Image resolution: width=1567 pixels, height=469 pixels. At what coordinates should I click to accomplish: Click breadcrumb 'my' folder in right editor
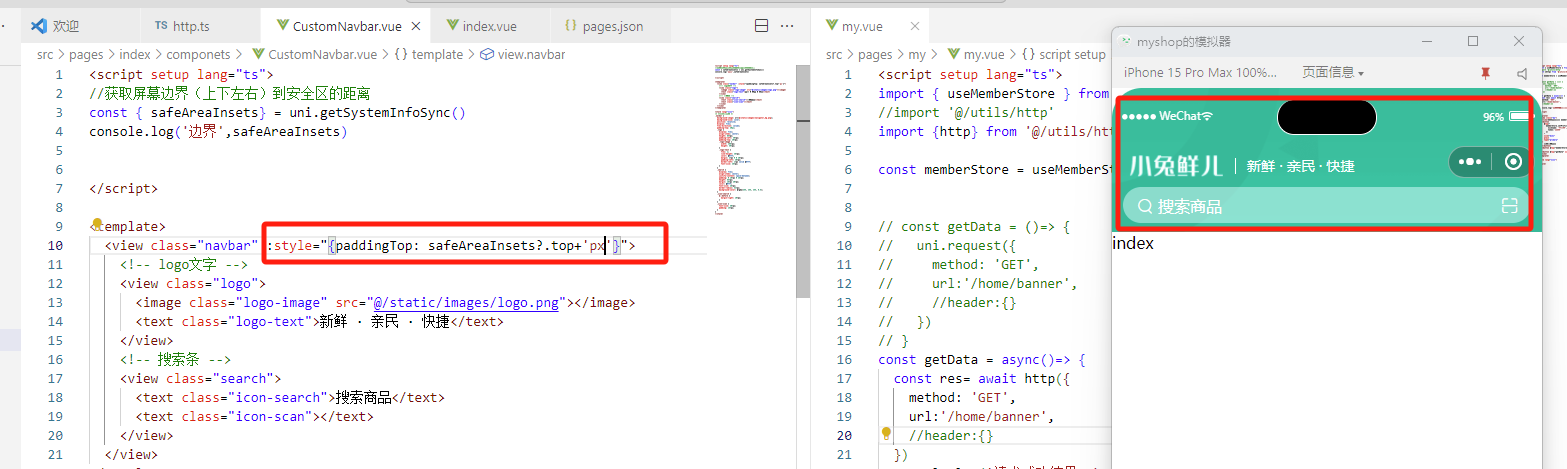[917, 54]
